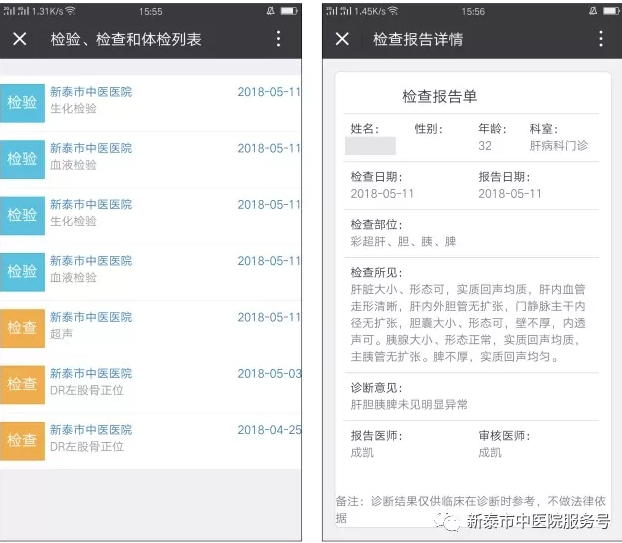Open DR左股骨正位 record from 2018-05-03

point(150,381)
